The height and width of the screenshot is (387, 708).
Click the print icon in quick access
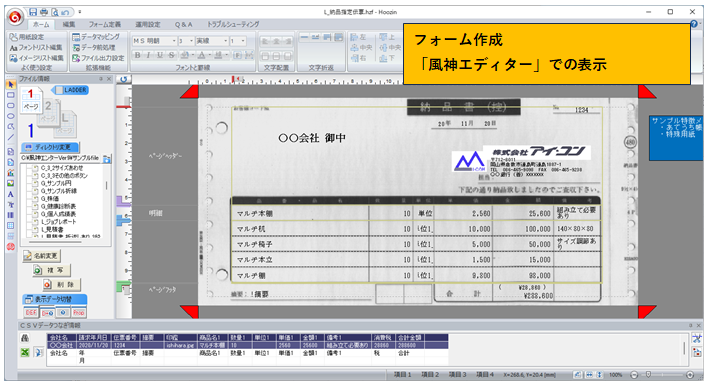pos(44,12)
